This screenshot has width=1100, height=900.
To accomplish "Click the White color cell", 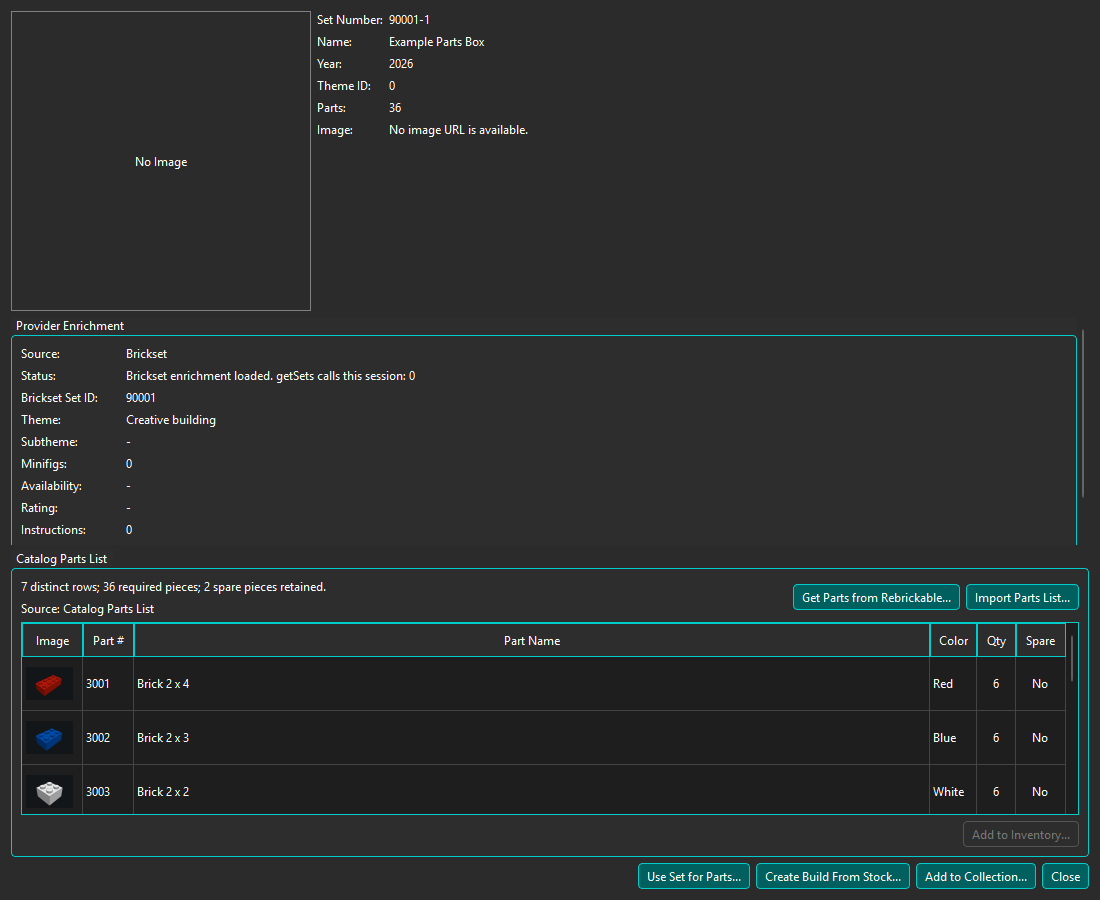I will [953, 790].
